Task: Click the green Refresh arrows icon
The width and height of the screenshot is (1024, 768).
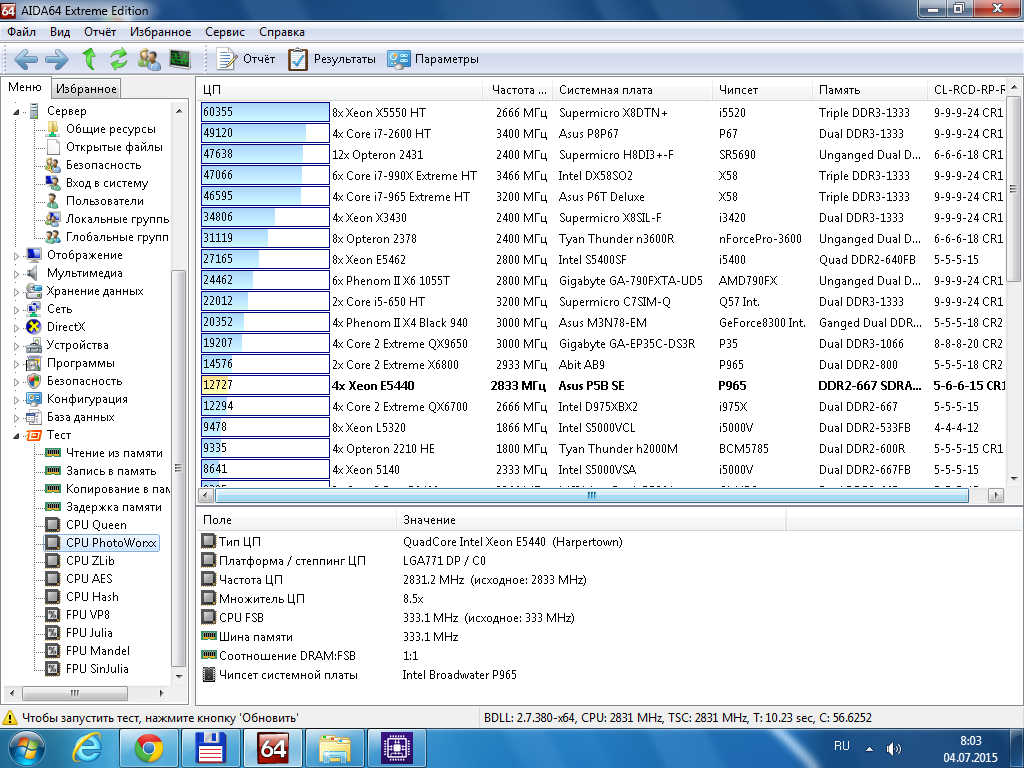Action: (118, 59)
